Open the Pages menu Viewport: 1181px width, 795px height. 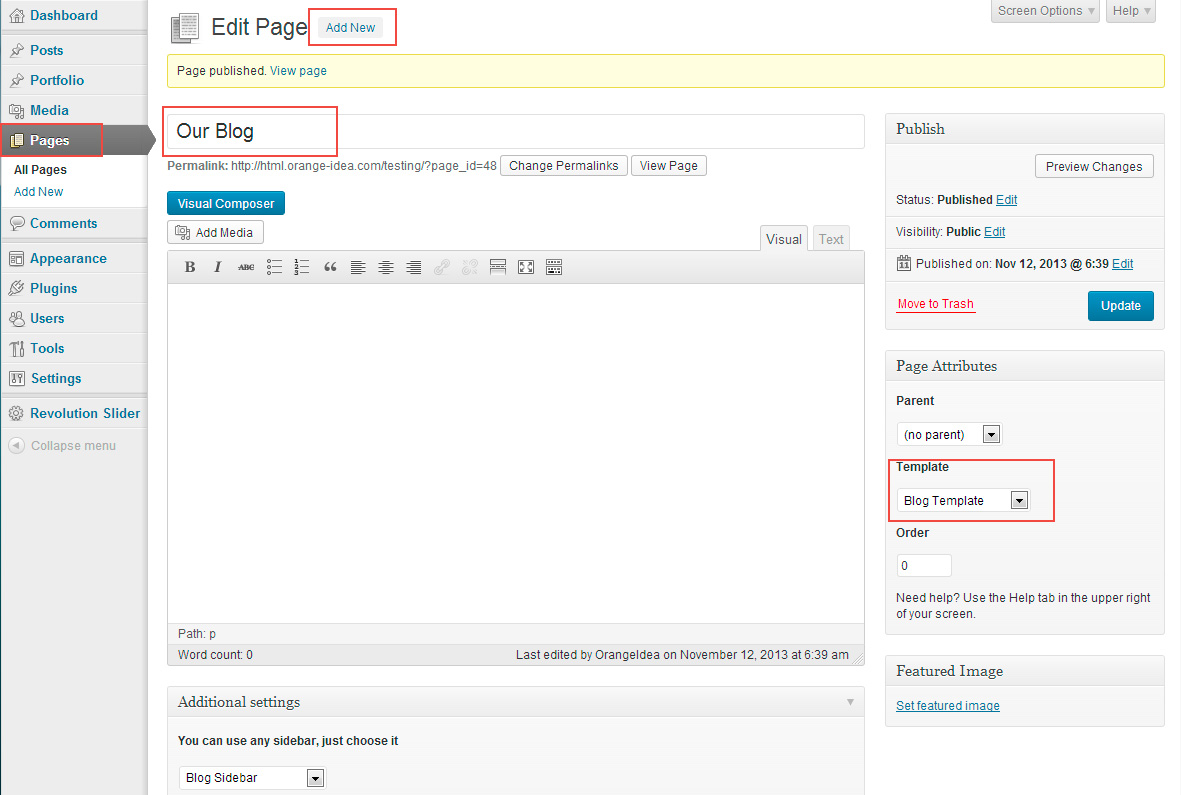pos(74,141)
